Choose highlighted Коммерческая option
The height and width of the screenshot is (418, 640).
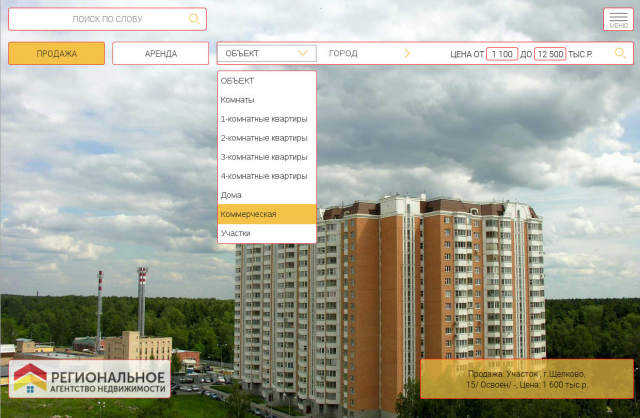[x=267, y=214]
